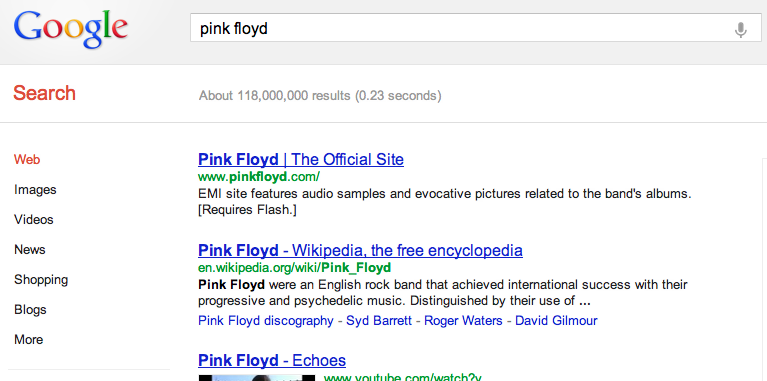Click the microphone voice search icon
This screenshot has height=381, width=767.
click(741, 30)
